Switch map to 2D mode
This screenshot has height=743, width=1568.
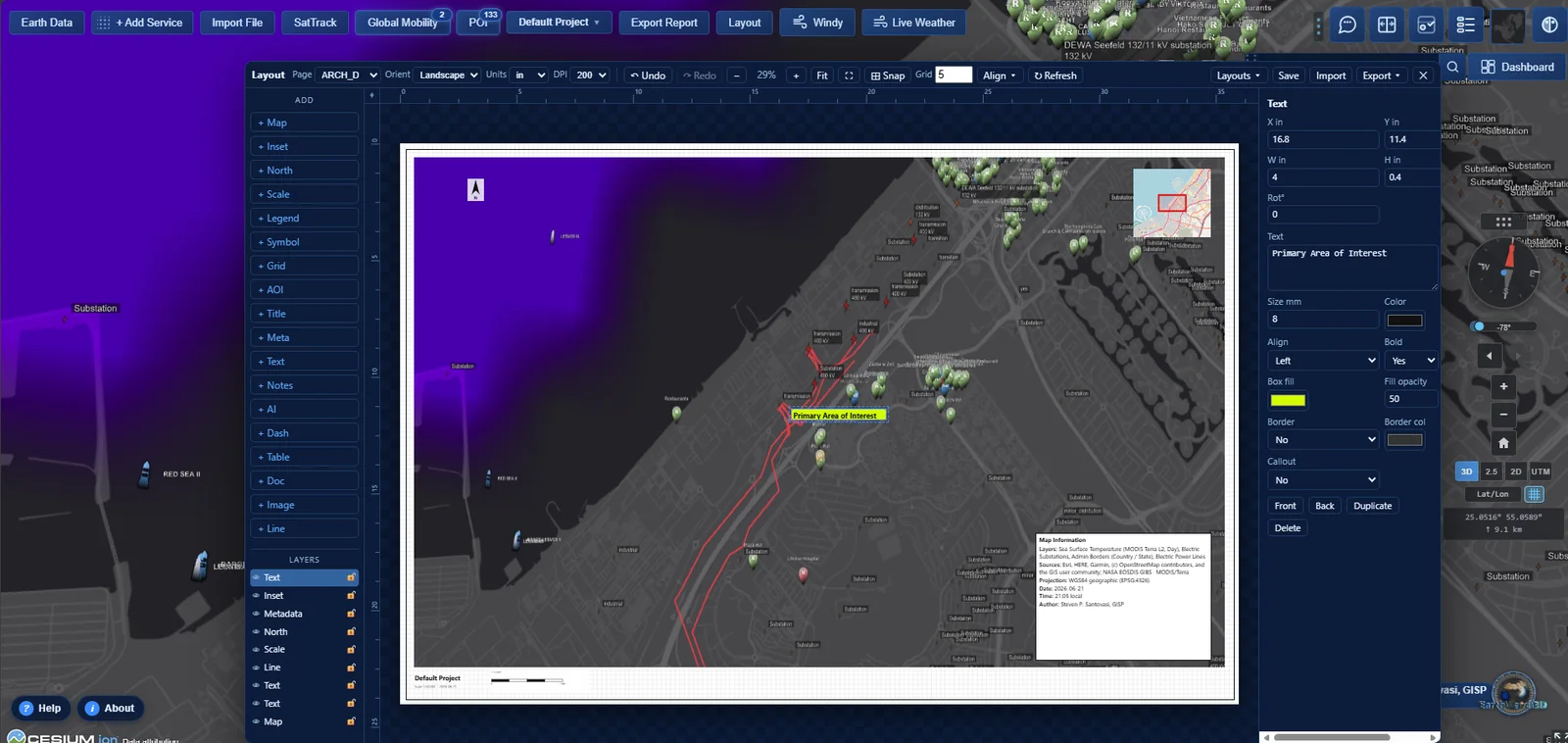(x=1516, y=471)
